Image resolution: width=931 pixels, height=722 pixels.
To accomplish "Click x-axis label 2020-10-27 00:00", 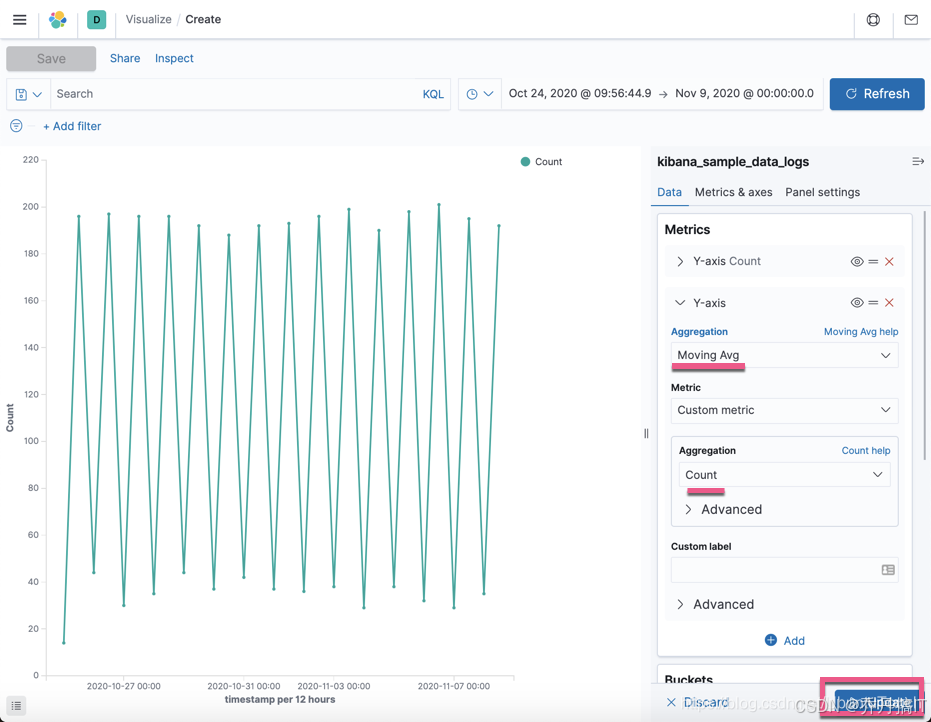I will 124,686.
